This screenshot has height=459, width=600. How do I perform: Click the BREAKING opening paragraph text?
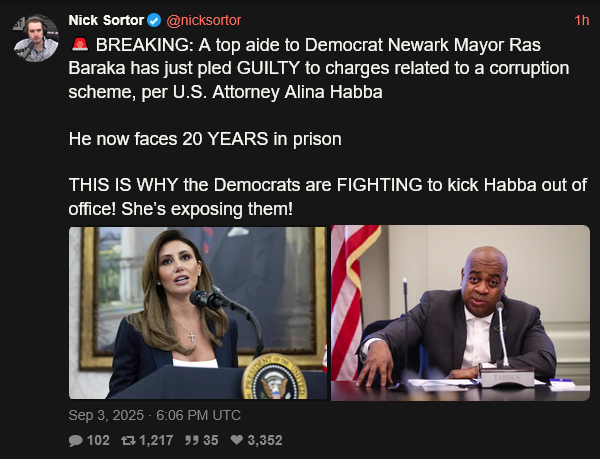[x=319, y=68]
